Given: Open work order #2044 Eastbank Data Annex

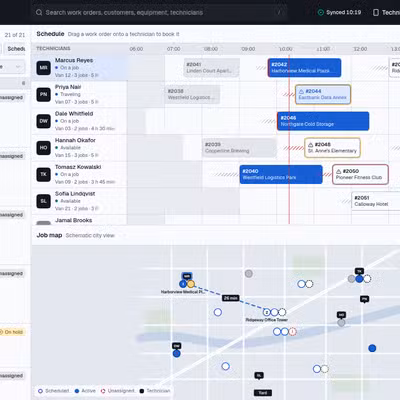Looking at the screenshot, I should tap(323, 94).
